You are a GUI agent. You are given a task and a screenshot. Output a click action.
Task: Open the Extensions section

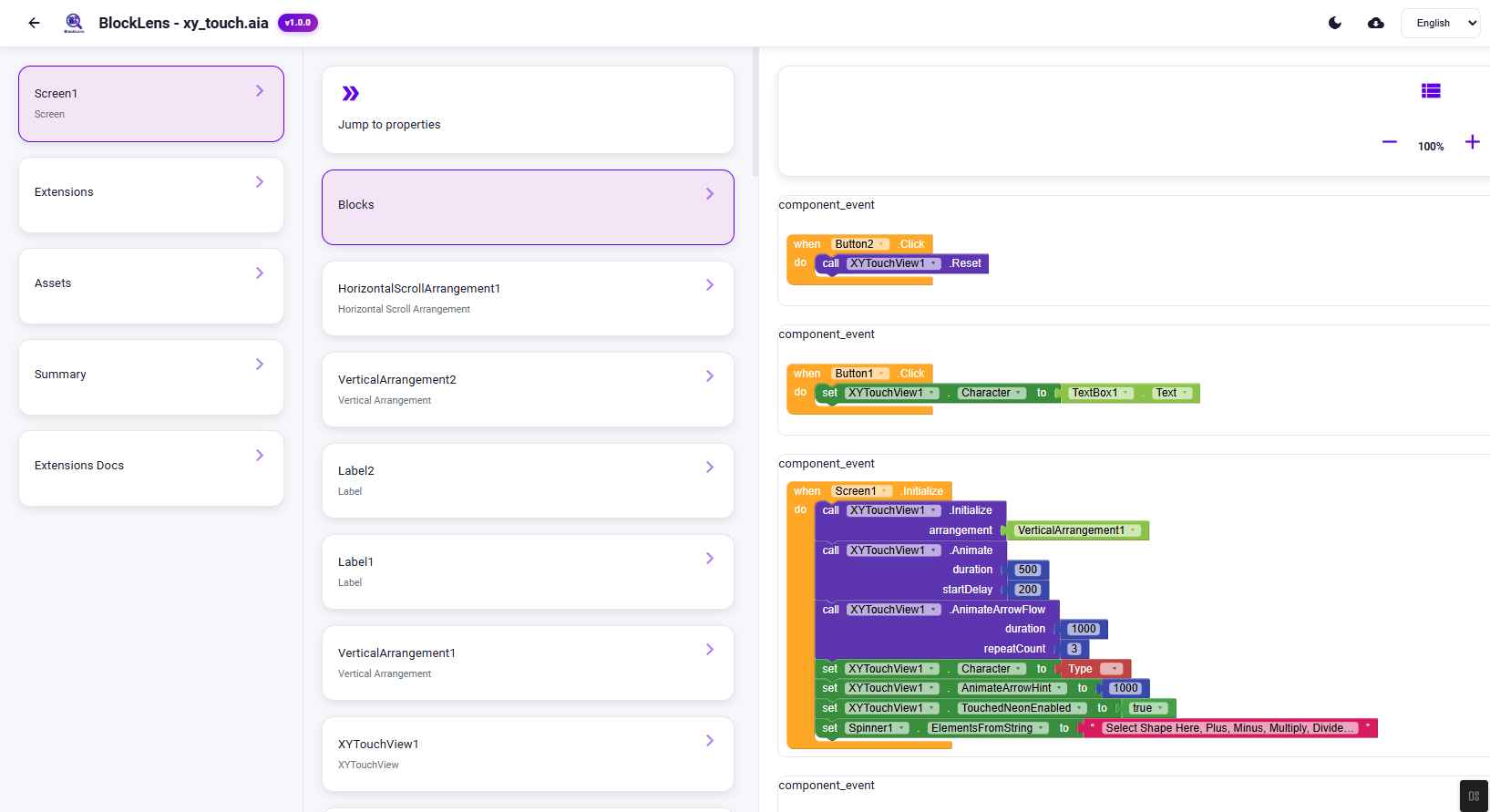click(151, 194)
